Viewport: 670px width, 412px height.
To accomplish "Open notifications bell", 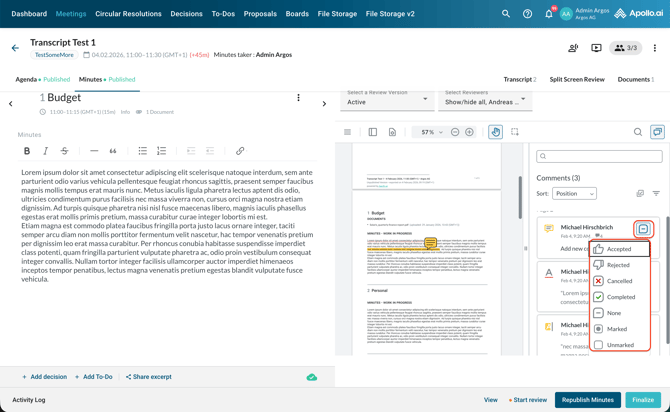I will (x=548, y=14).
